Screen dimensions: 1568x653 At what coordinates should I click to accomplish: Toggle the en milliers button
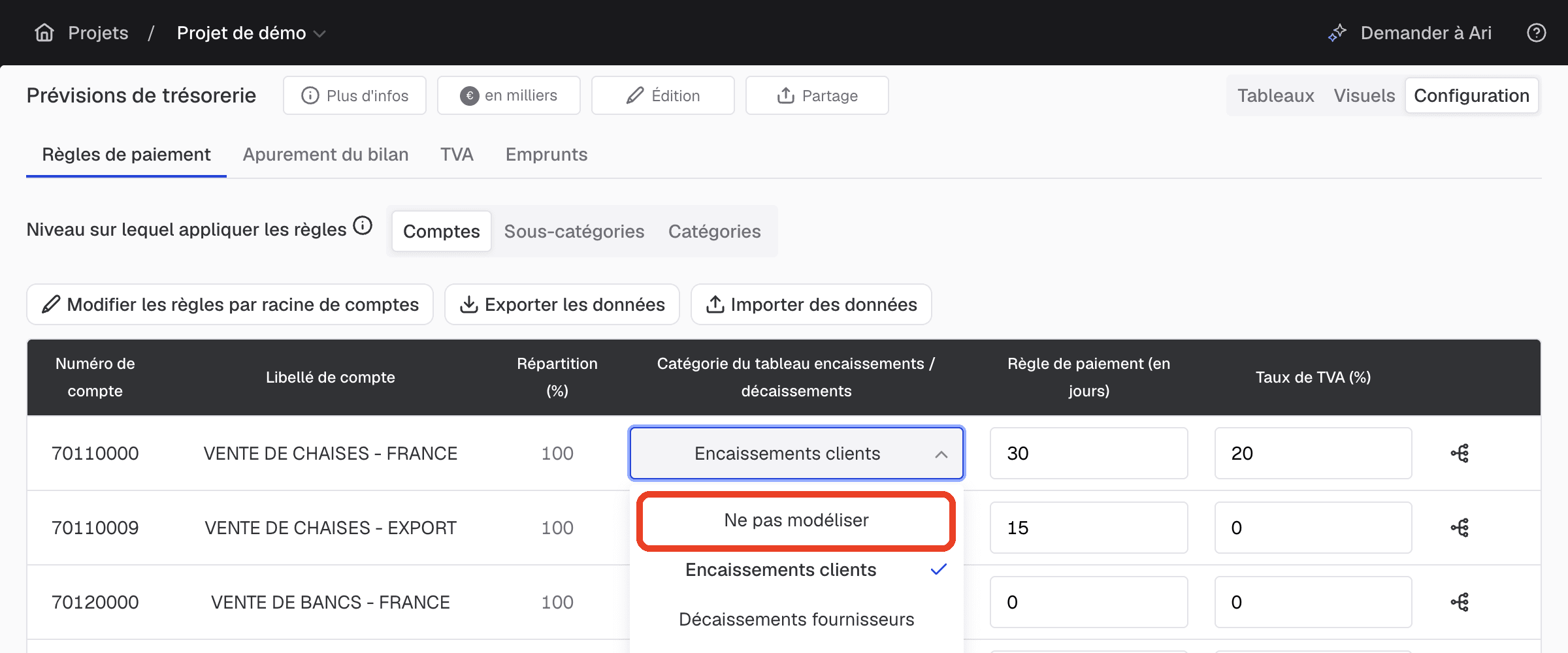coord(509,96)
